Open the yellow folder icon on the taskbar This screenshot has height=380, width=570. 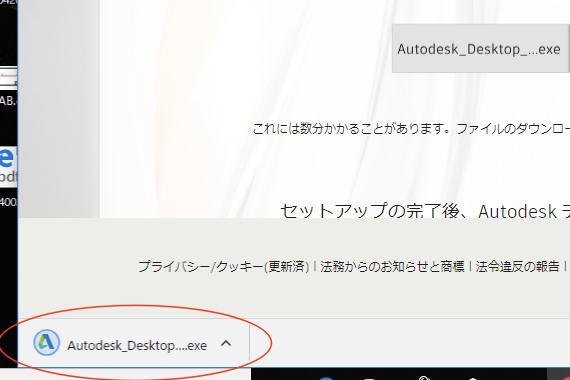coord(369,378)
